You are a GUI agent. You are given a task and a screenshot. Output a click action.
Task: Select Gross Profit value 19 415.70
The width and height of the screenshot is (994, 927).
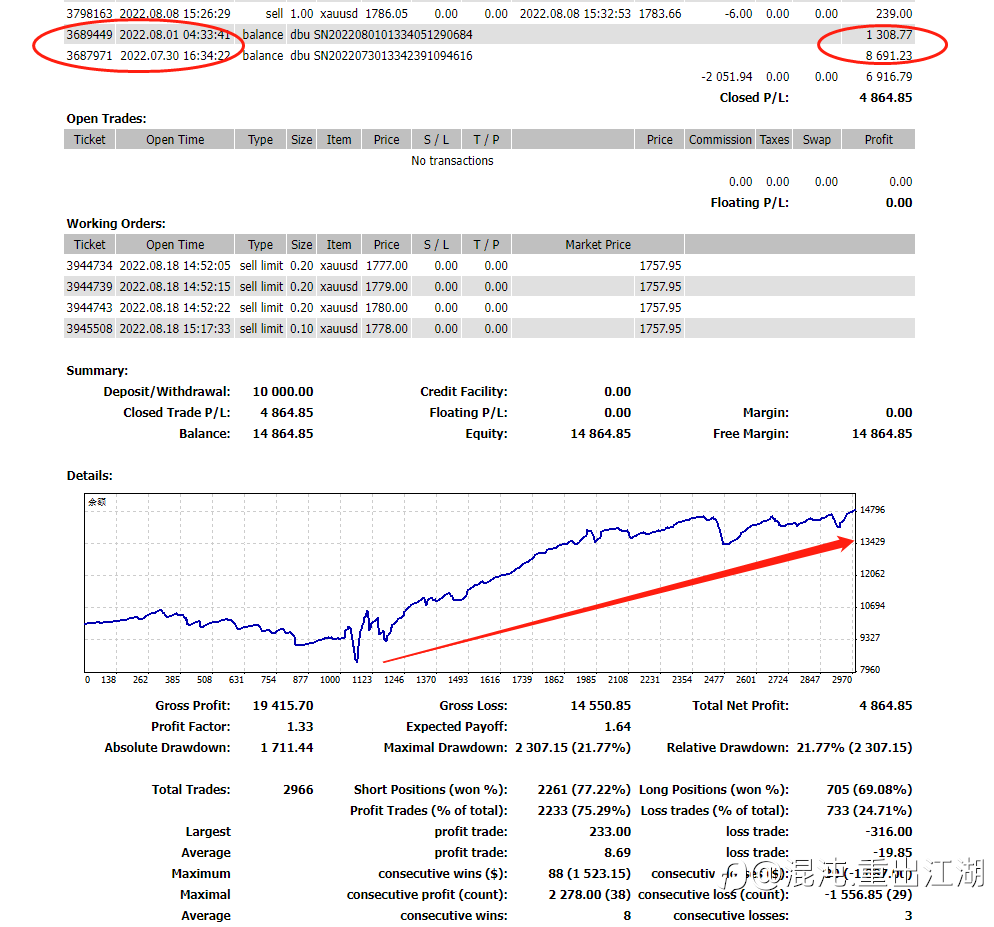283,705
